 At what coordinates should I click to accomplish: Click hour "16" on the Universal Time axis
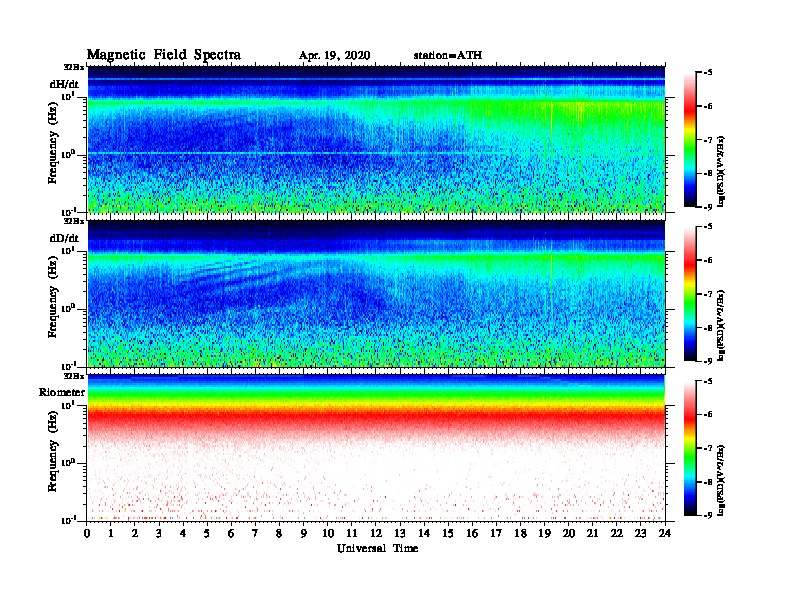click(472, 533)
